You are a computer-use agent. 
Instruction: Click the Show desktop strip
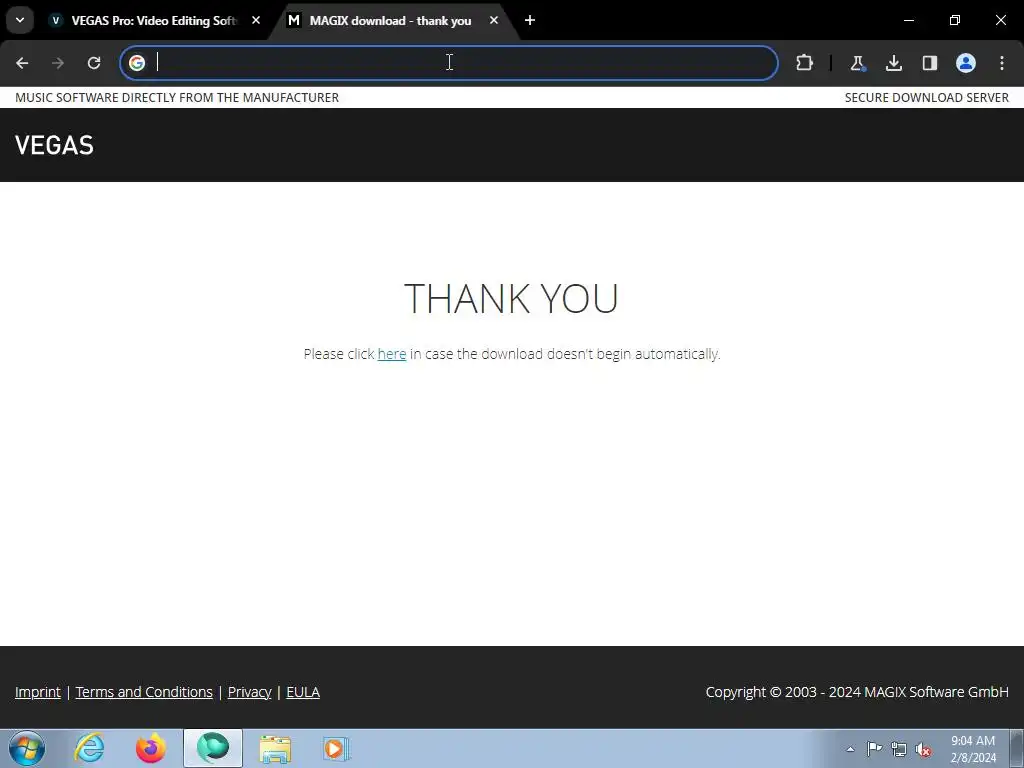point(1017,748)
